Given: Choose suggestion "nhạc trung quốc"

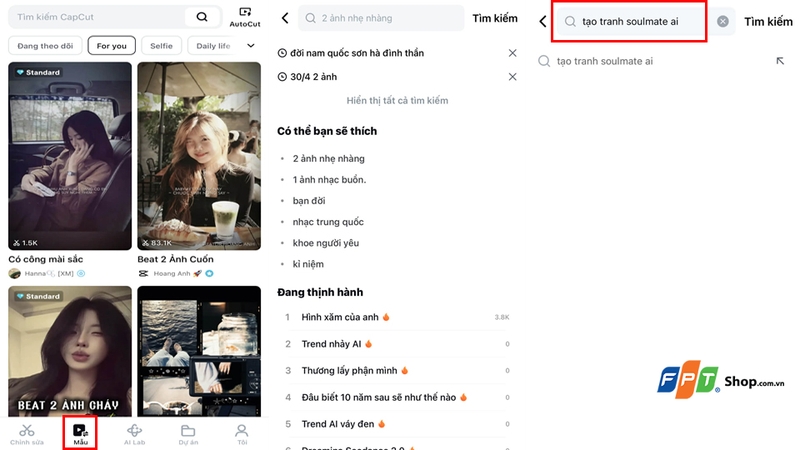Looking at the screenshot, I should [328, 222].
